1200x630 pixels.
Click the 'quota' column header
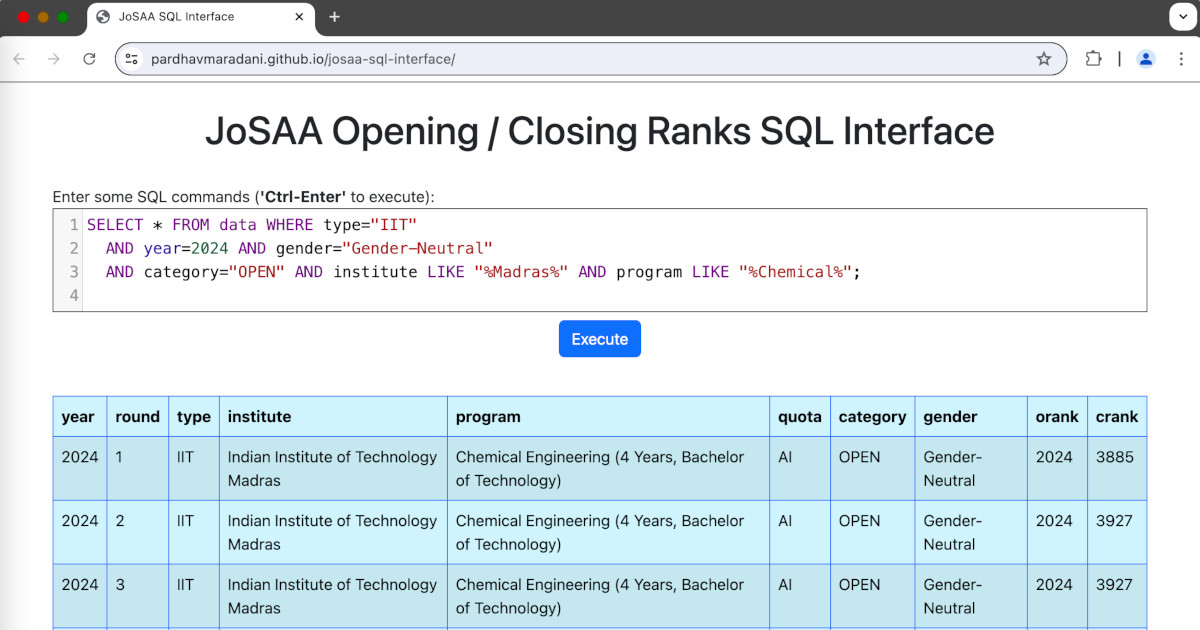pyautogui.click(x=800, y=417)
